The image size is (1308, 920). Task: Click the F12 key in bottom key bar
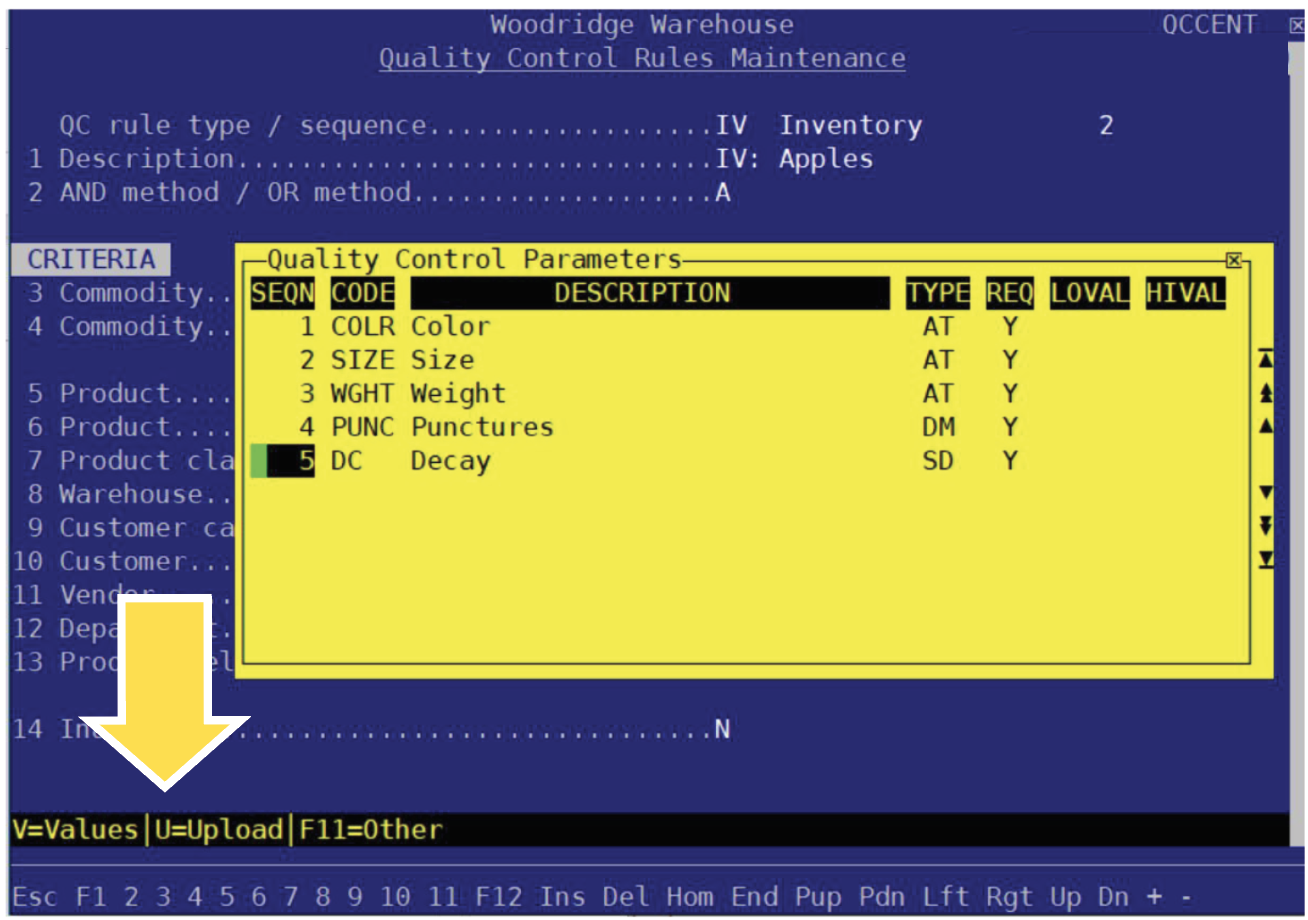[x=499, y=897]
